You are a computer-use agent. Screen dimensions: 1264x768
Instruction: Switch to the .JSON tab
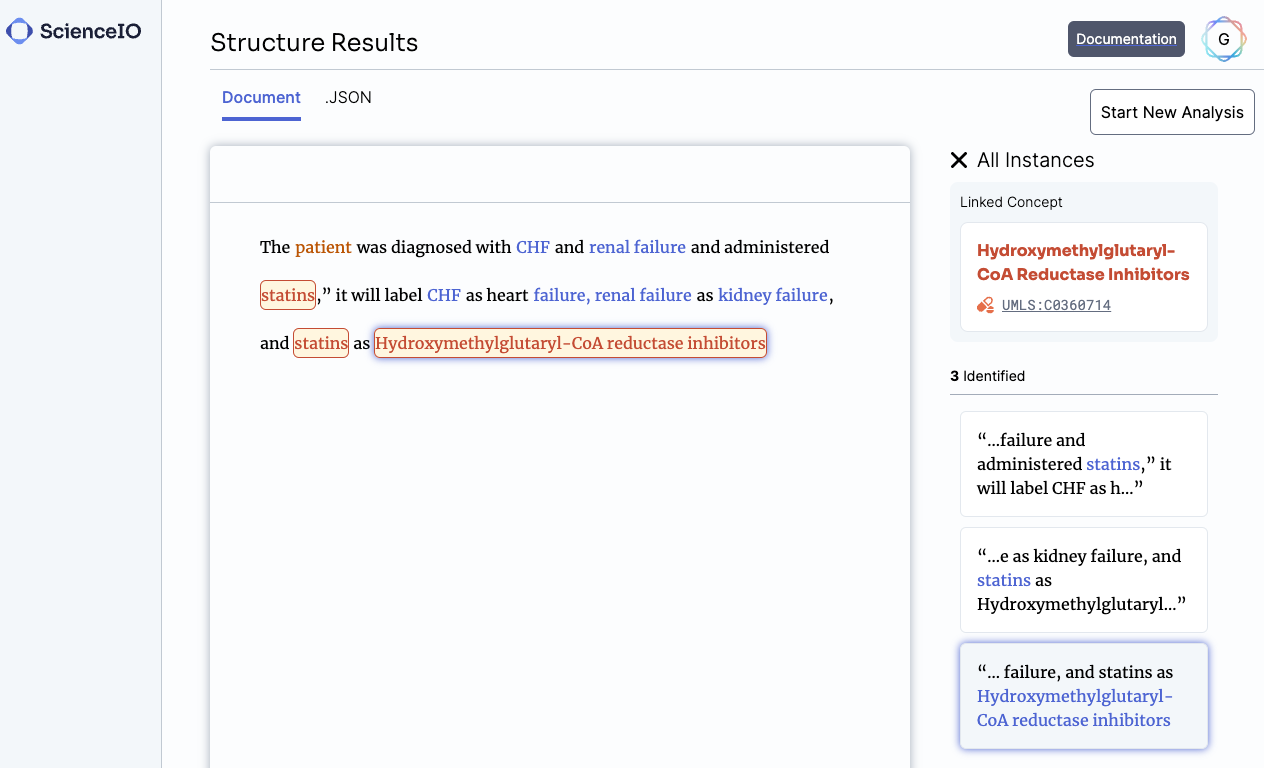[x=348, y=97]
